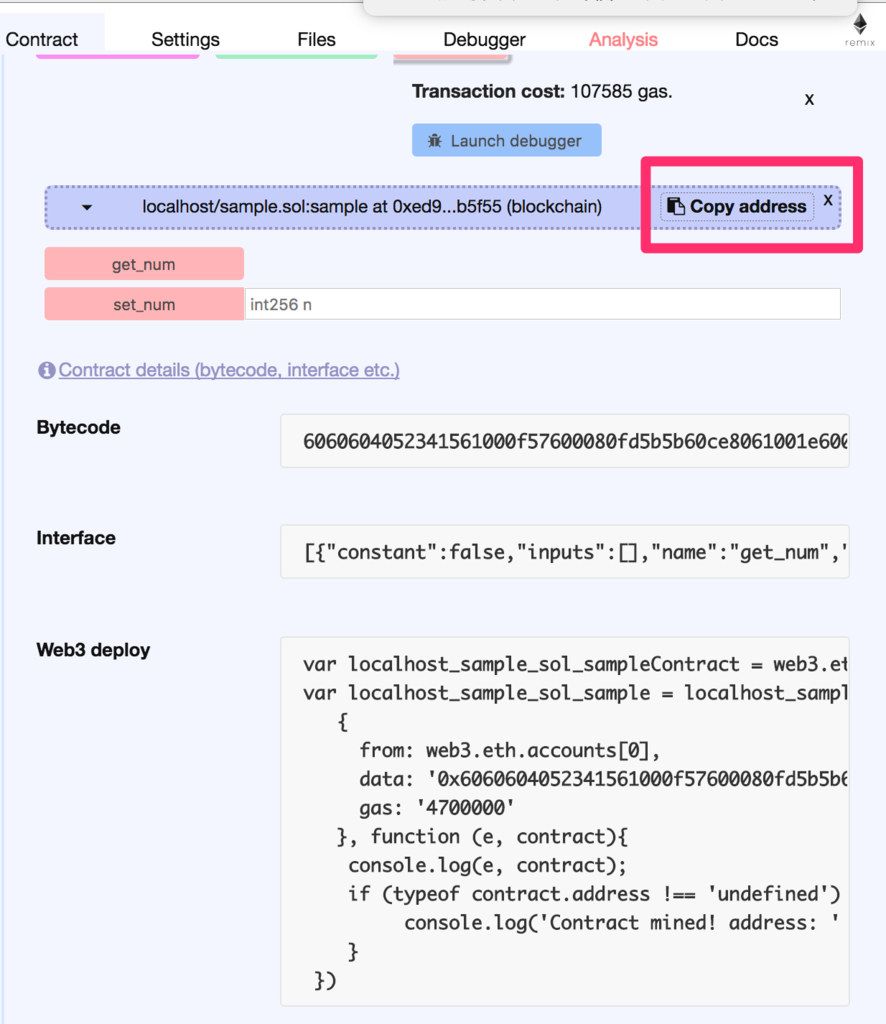Collapse the deployed sample contract instance
This screenshot has height=1024, width=886.
tap(86, 207)
